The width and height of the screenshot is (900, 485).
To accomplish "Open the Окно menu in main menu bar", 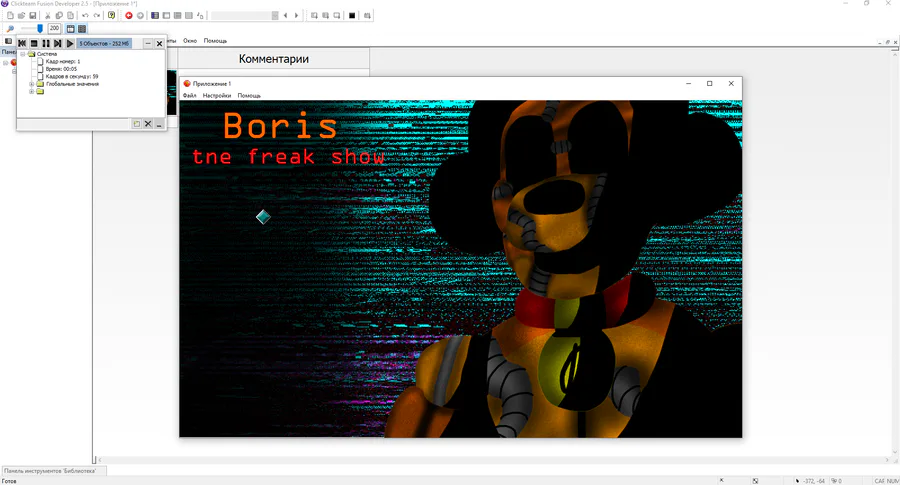I will [x=190, y=41].
